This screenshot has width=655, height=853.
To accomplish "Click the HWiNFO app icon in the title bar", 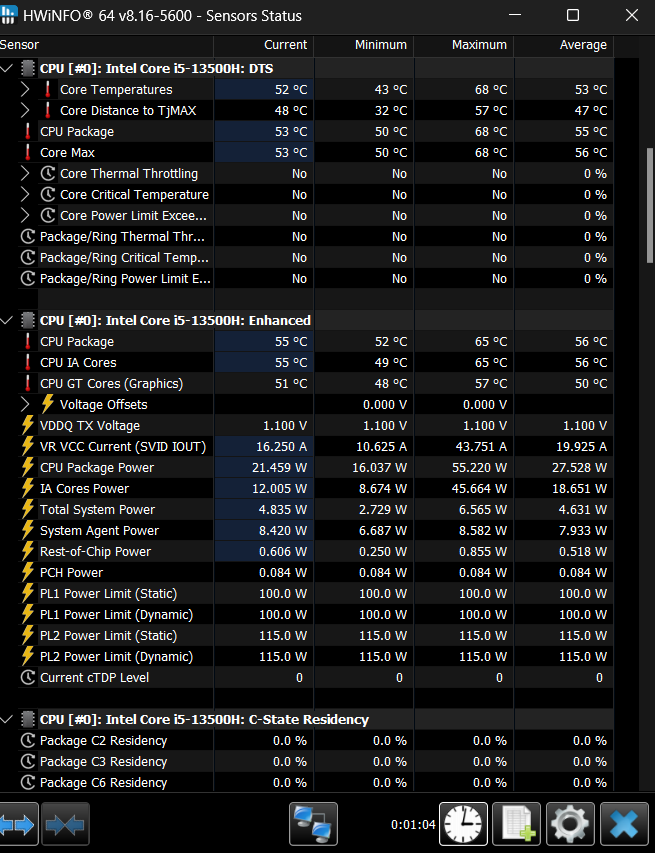I will point(8,15).
